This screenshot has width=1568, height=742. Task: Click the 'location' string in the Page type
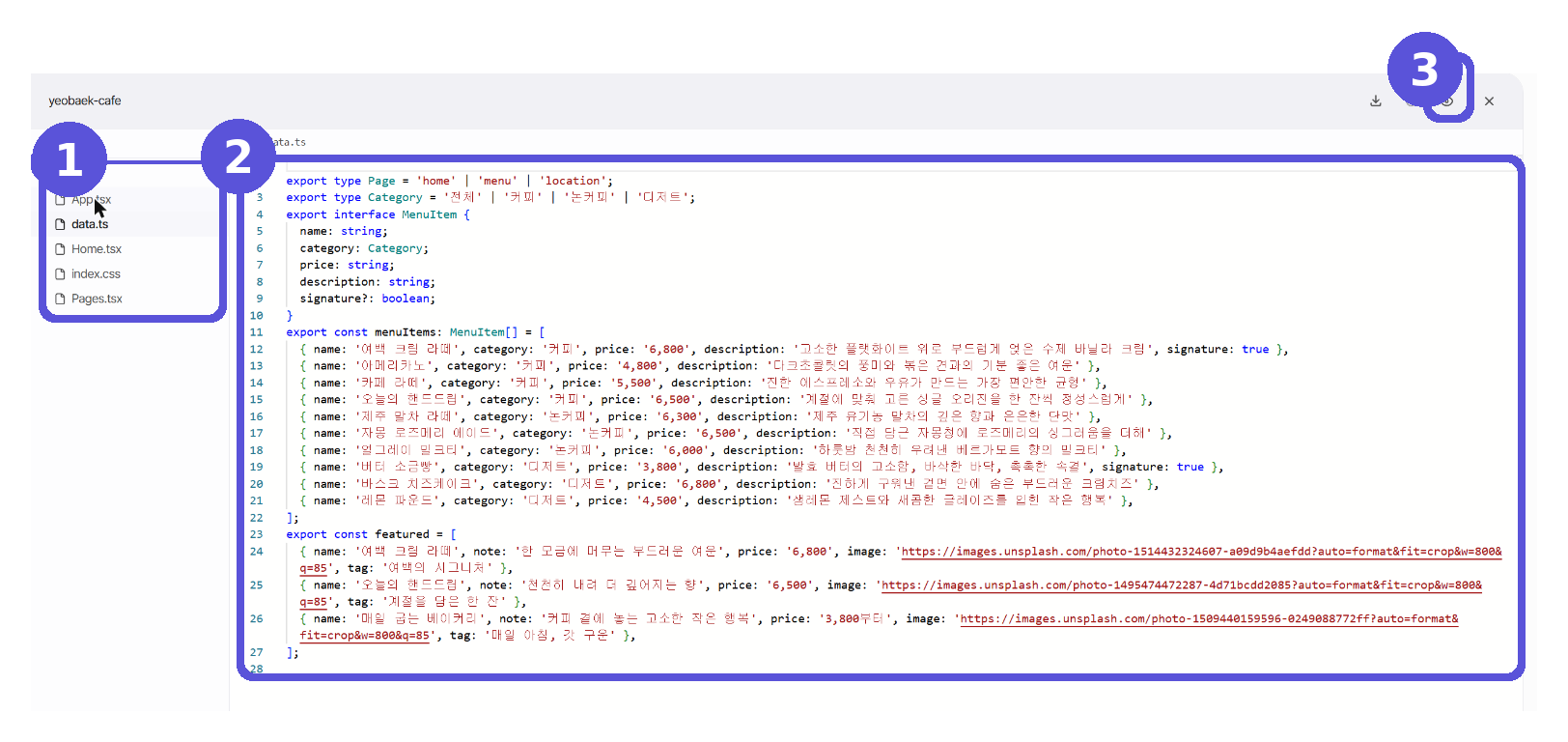pyautogui.click(x=573, y=181)
